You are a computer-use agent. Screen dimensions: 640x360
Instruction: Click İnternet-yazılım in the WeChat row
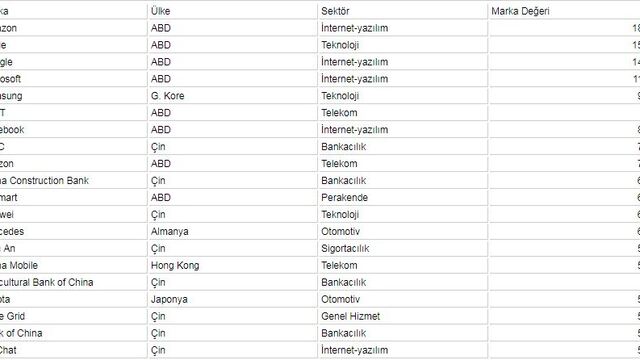click(x=354, y=350)
